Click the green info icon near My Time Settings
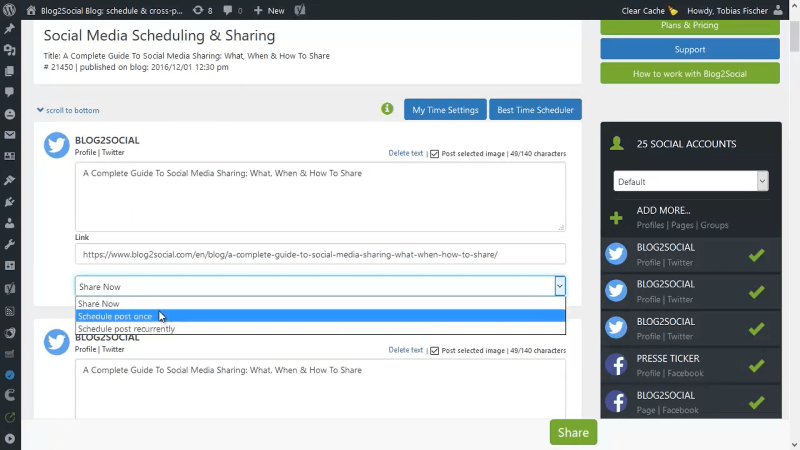 [x=387, y=109]
